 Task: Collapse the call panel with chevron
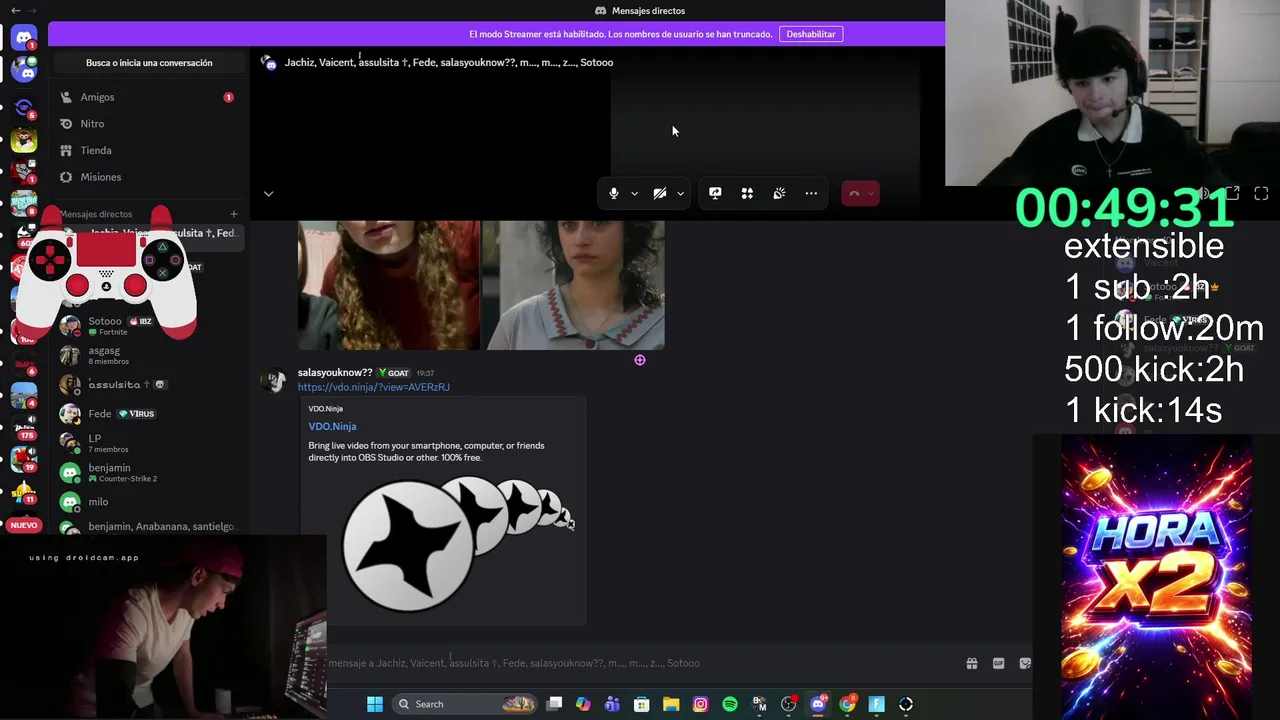pyautogui.click(x=268, y=194)
